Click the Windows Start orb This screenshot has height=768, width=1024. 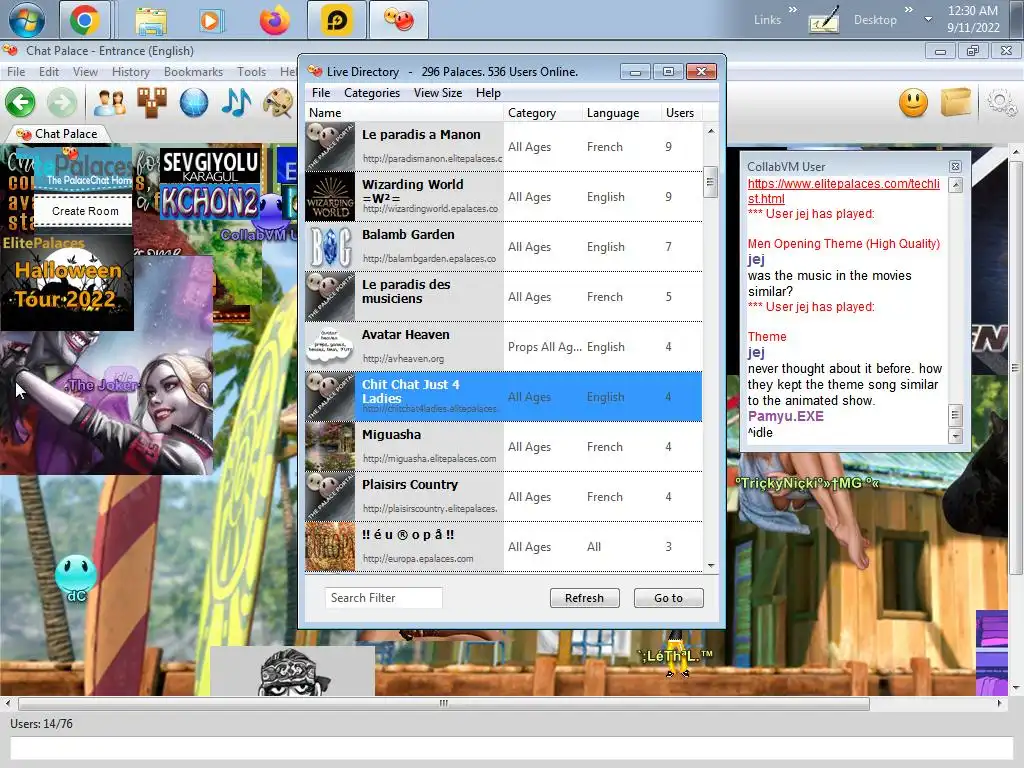[27, 20]
